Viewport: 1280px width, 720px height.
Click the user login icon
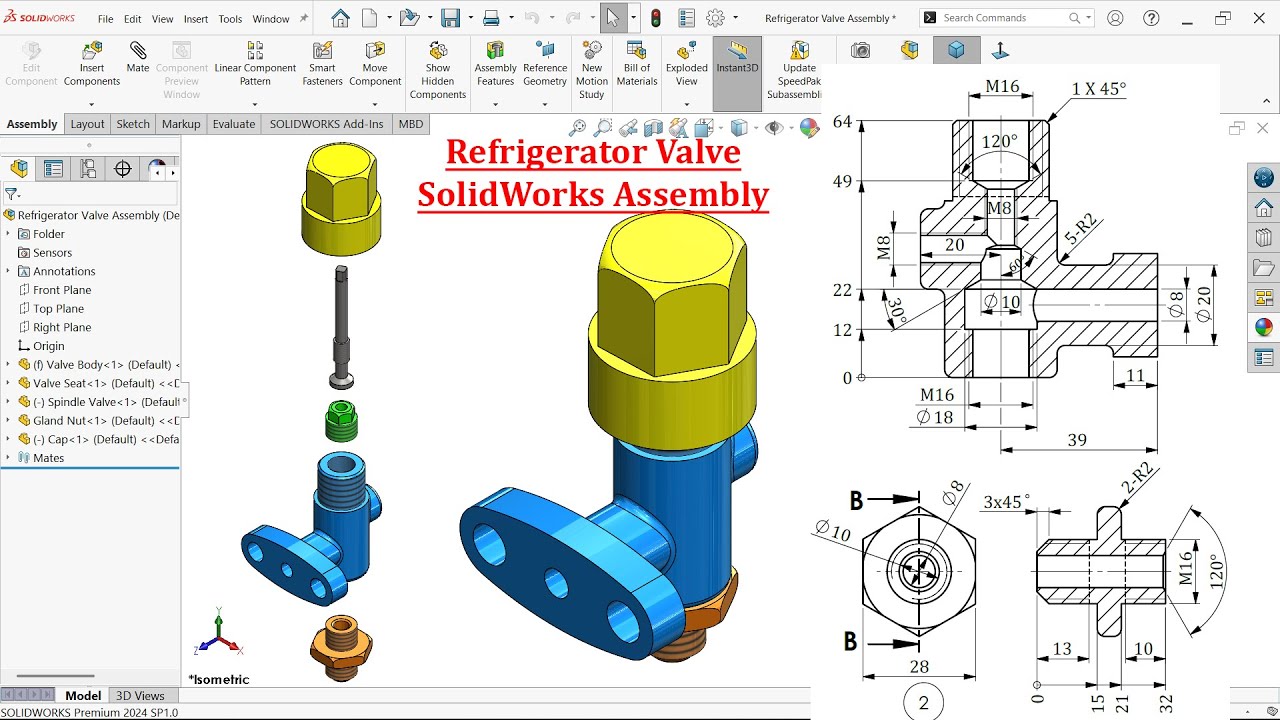1115,18
